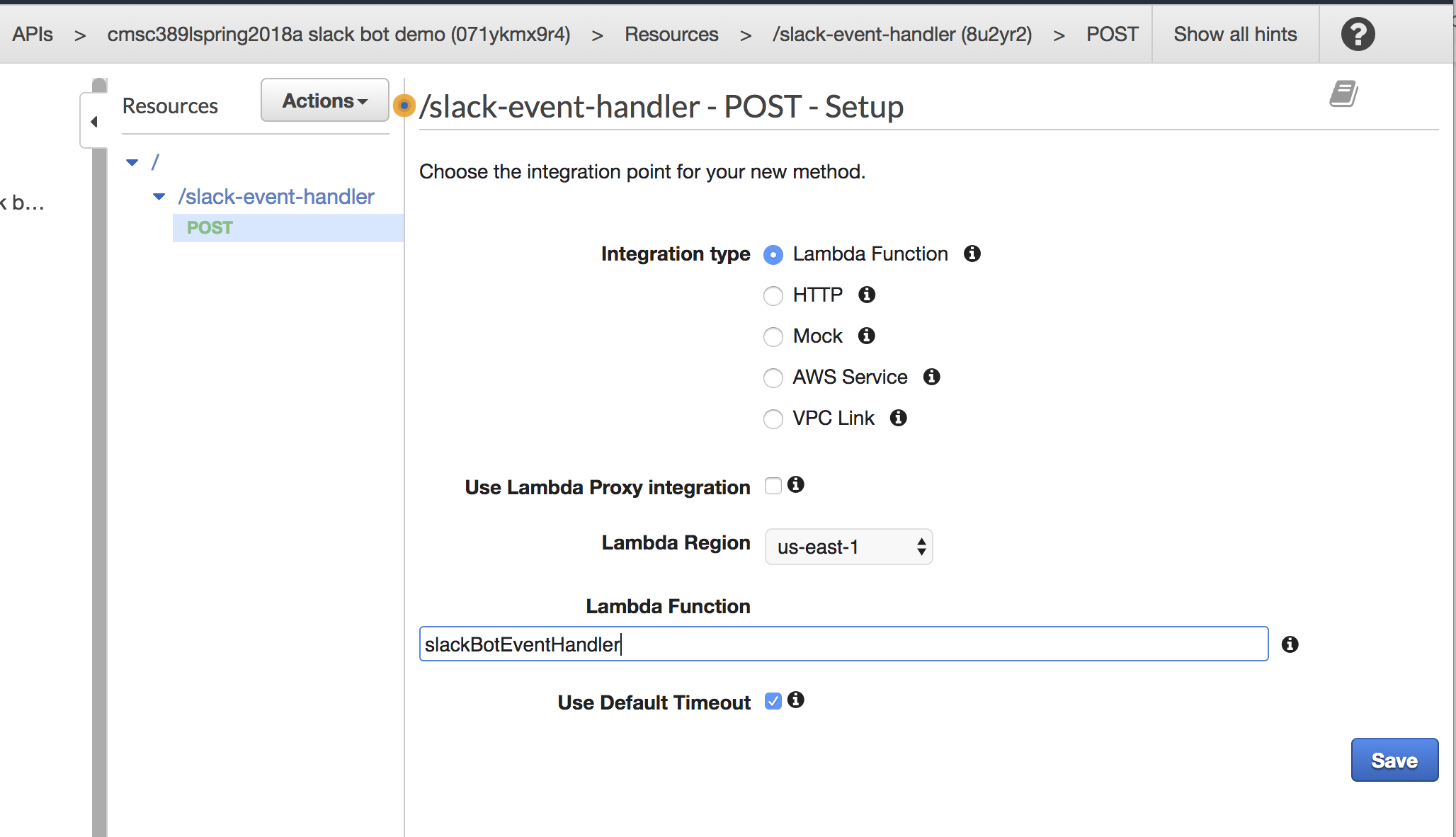Select the HTTP integration type

point(773,295)
